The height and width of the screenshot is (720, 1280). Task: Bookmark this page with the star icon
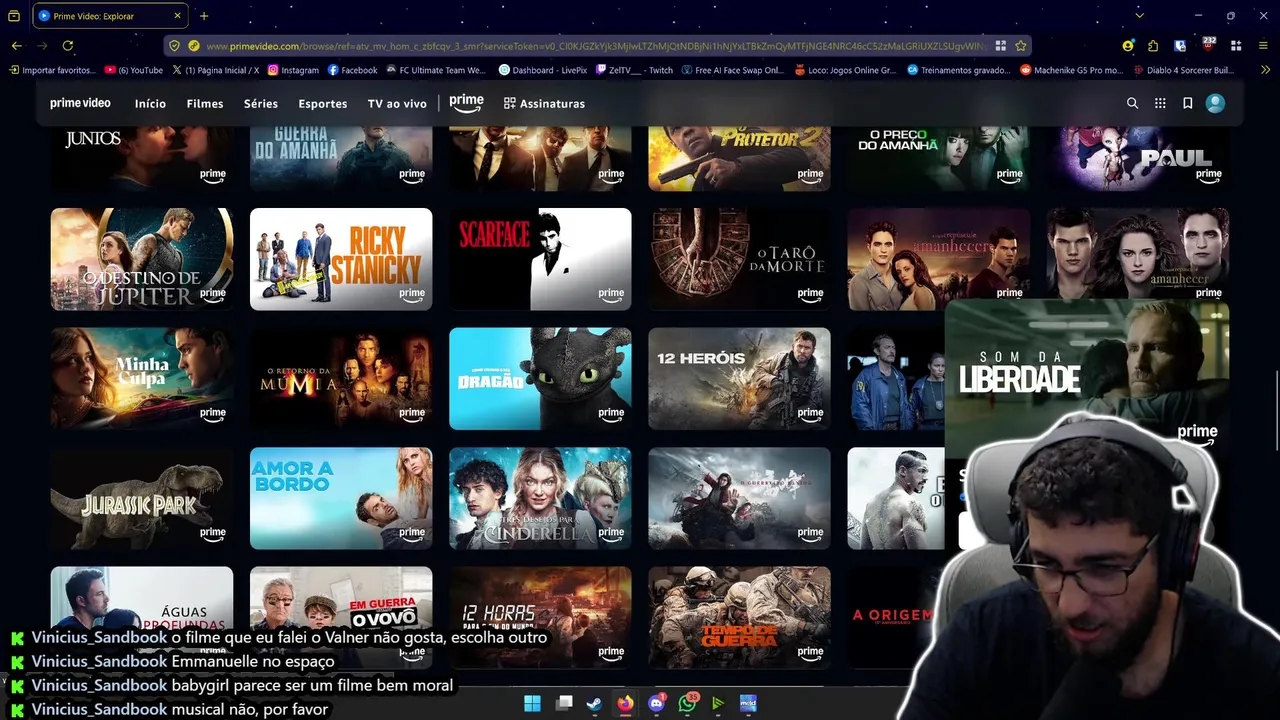pyautogui.click(x=1020, y=46)
